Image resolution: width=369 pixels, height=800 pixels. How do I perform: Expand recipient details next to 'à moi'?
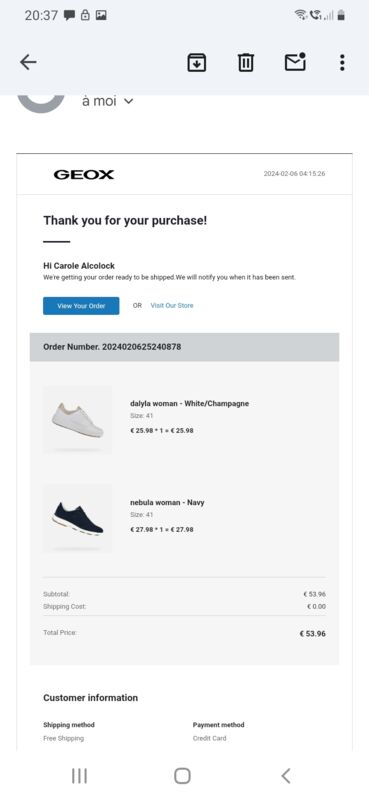pos(129,101)
